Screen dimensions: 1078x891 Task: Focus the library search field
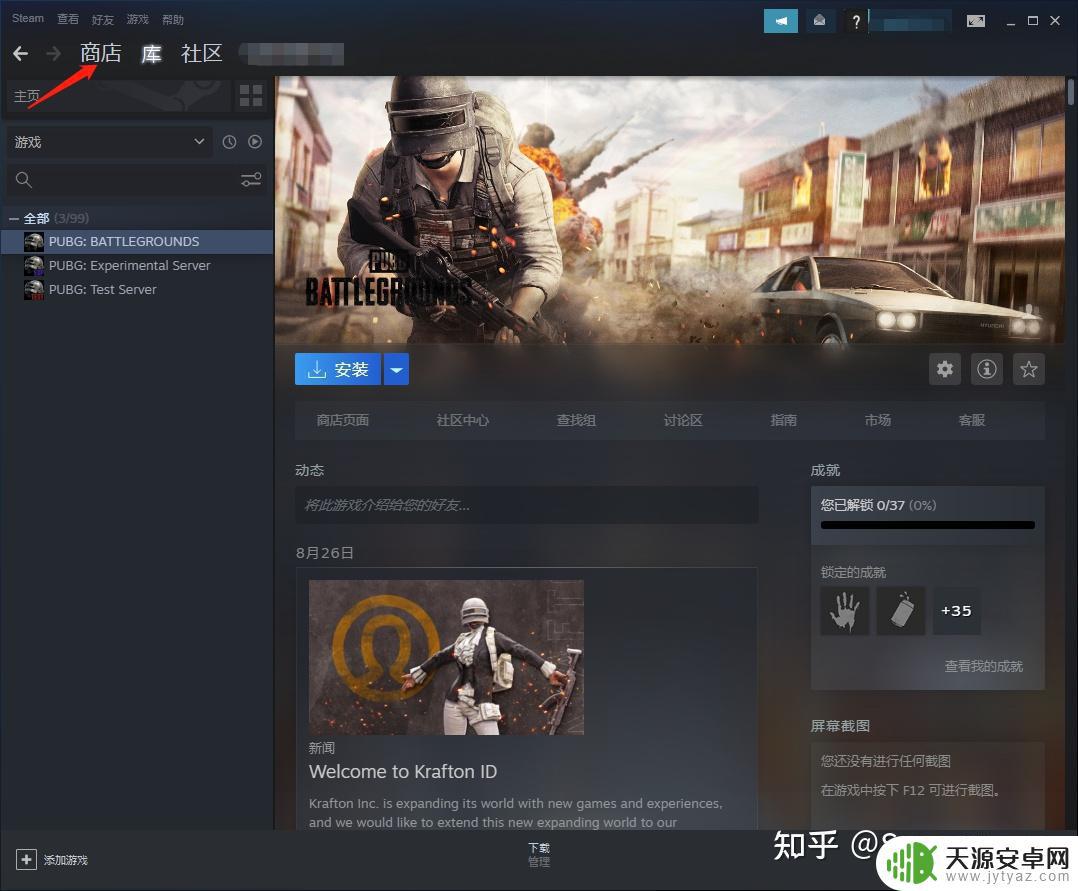click(x=137, y=179)
